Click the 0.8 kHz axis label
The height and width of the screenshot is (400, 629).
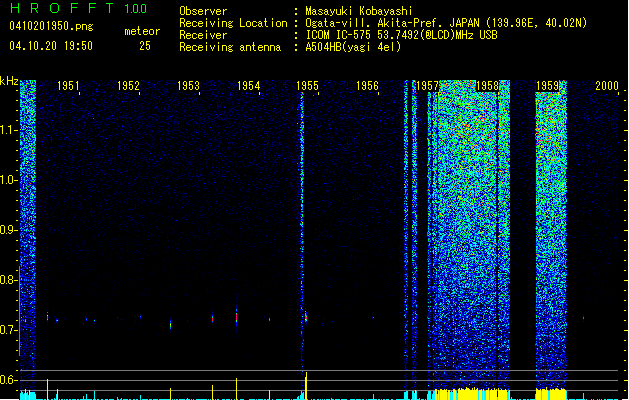9,280
